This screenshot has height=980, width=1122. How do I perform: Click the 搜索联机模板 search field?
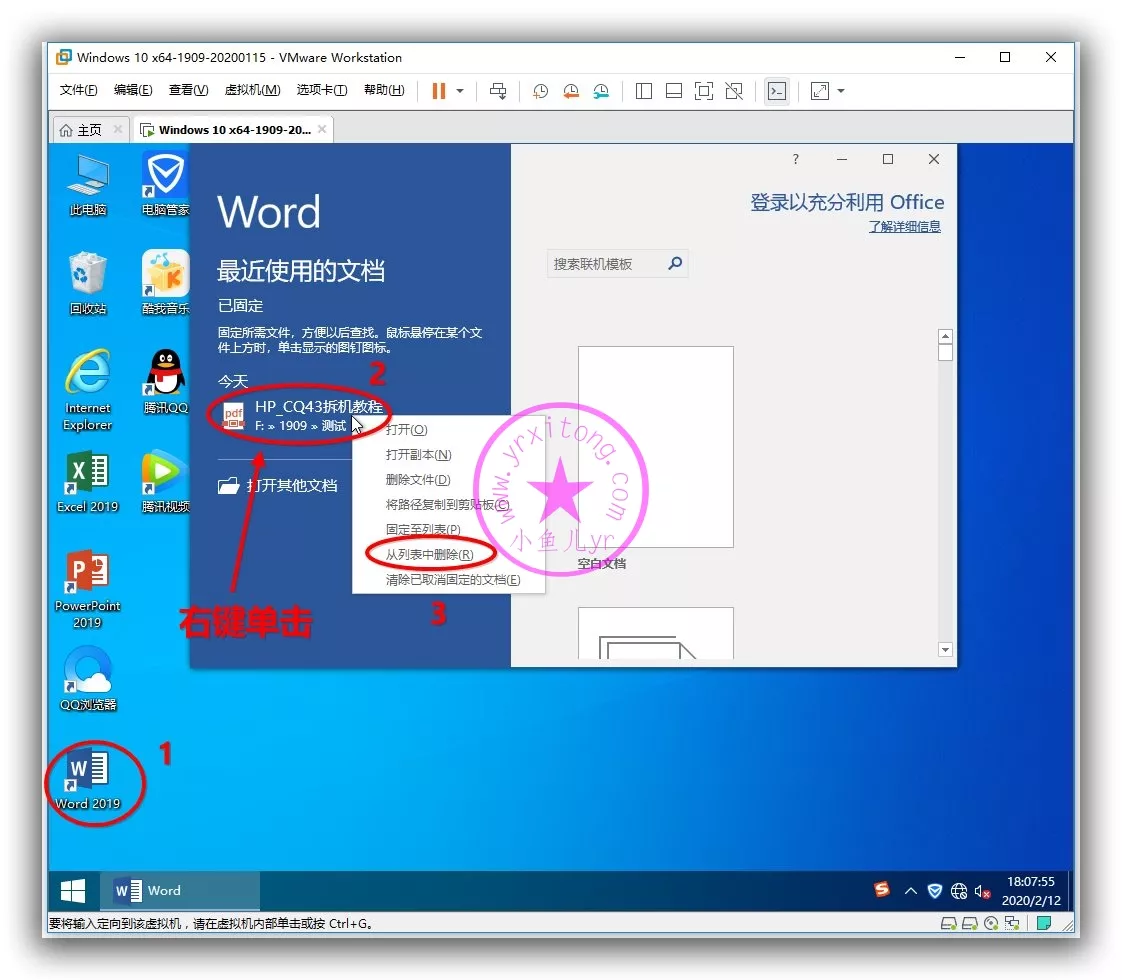coord(605,264)
